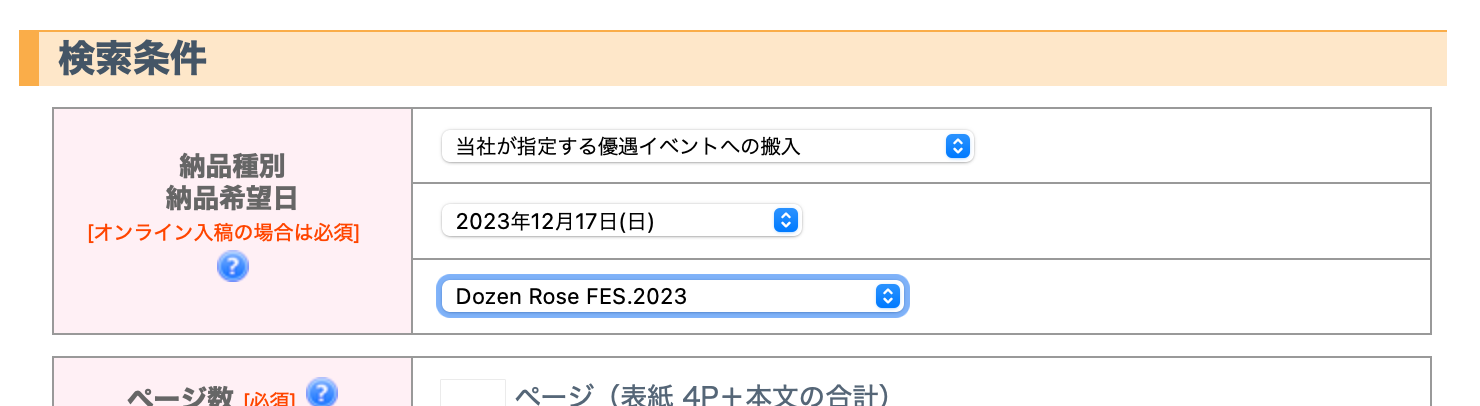Click the blue arrow on the 2023年12月17日(日) selector
1480x406 pixels.
[785, 221]
